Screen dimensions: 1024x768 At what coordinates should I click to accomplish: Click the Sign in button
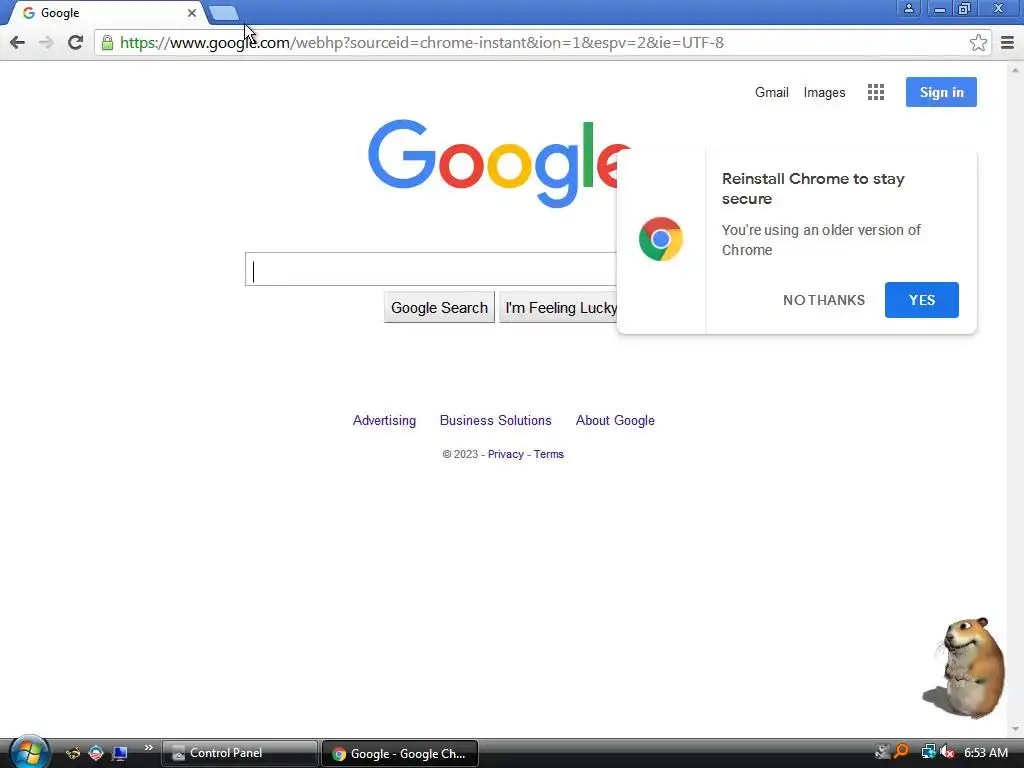[941, 92]
